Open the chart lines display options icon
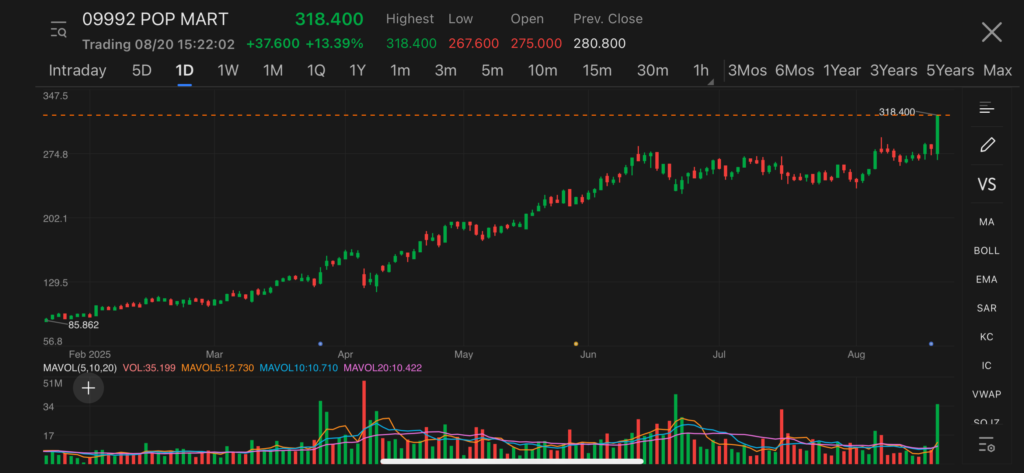The image size is (1024, 473). pyautogui.click(x=986, y=108)
